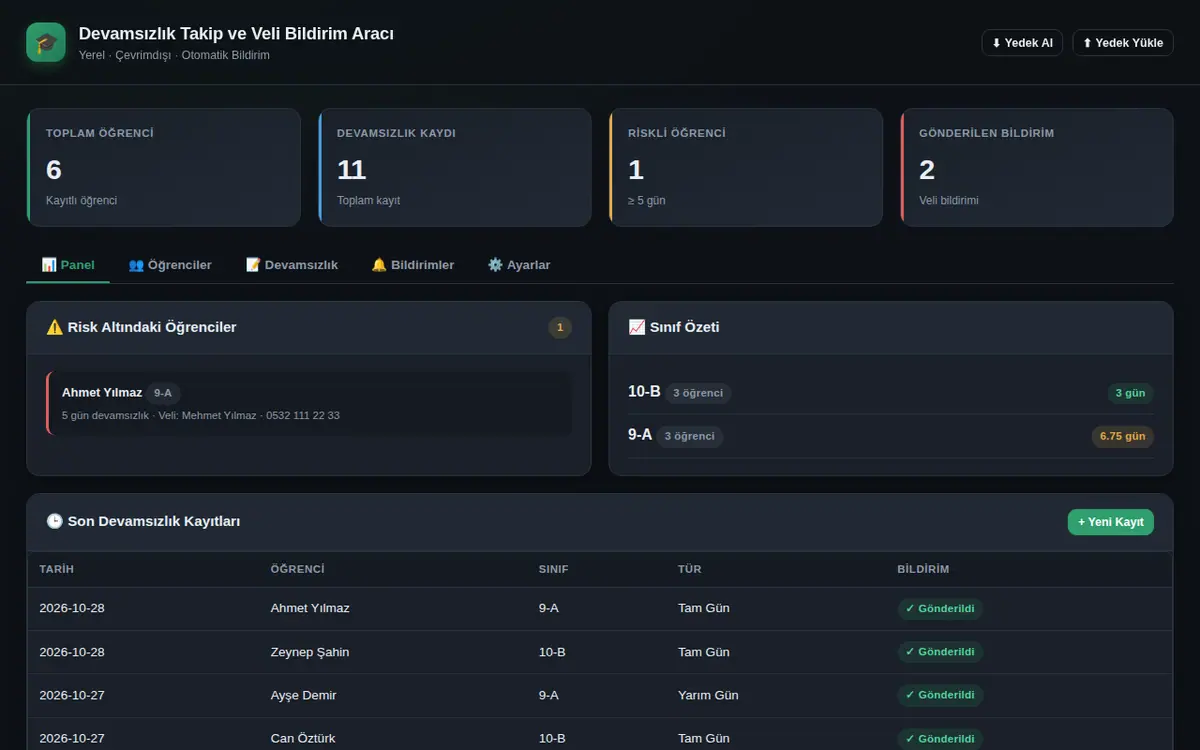Select the Gönderilen Bildirim stat card
The width and height of the screenshot is (1200, 750).
coord(1037,167)
